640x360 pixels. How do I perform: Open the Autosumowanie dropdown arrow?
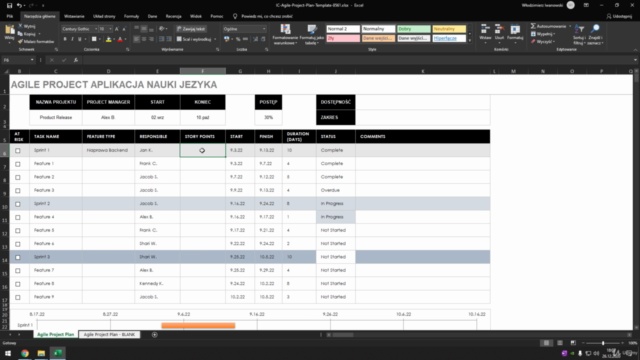(570, 27)
